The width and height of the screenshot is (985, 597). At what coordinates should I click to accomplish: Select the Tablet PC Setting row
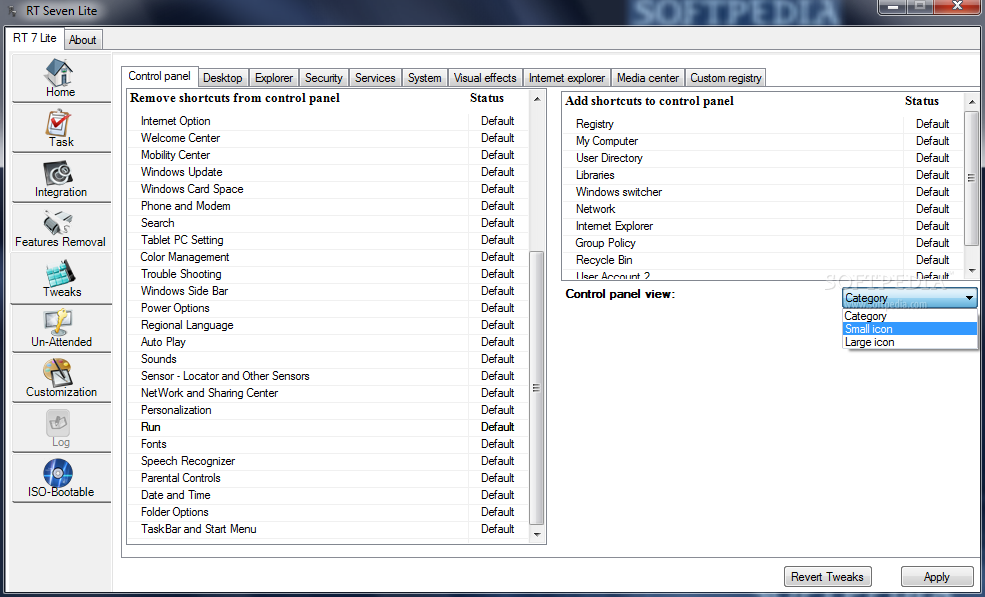329,240
